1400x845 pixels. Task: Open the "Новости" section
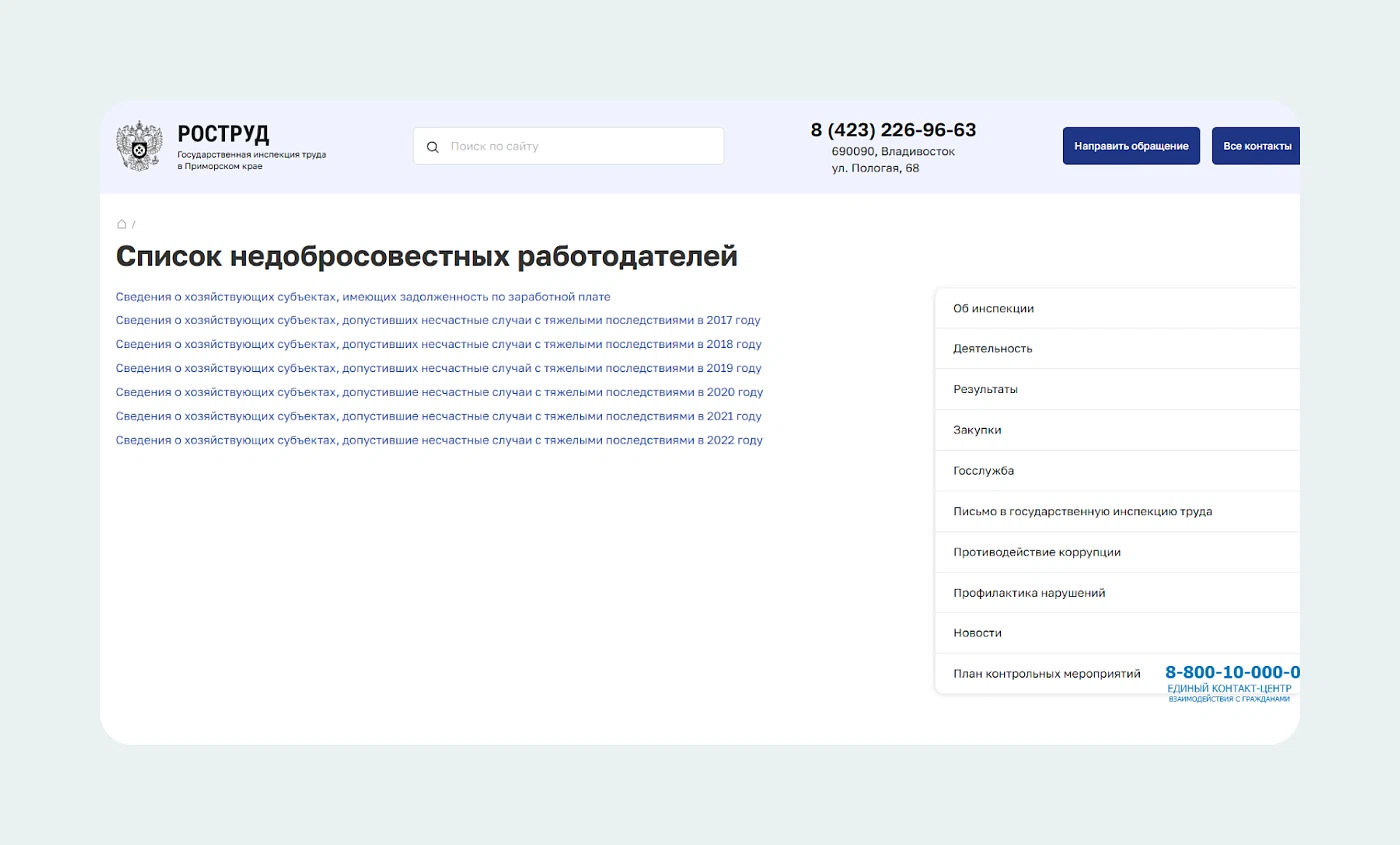click(x=977, y=633)
